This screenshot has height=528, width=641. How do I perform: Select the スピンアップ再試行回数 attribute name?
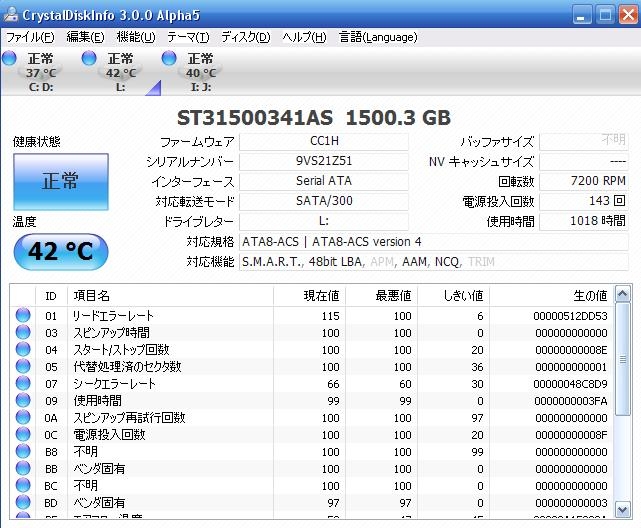[129, 418]
